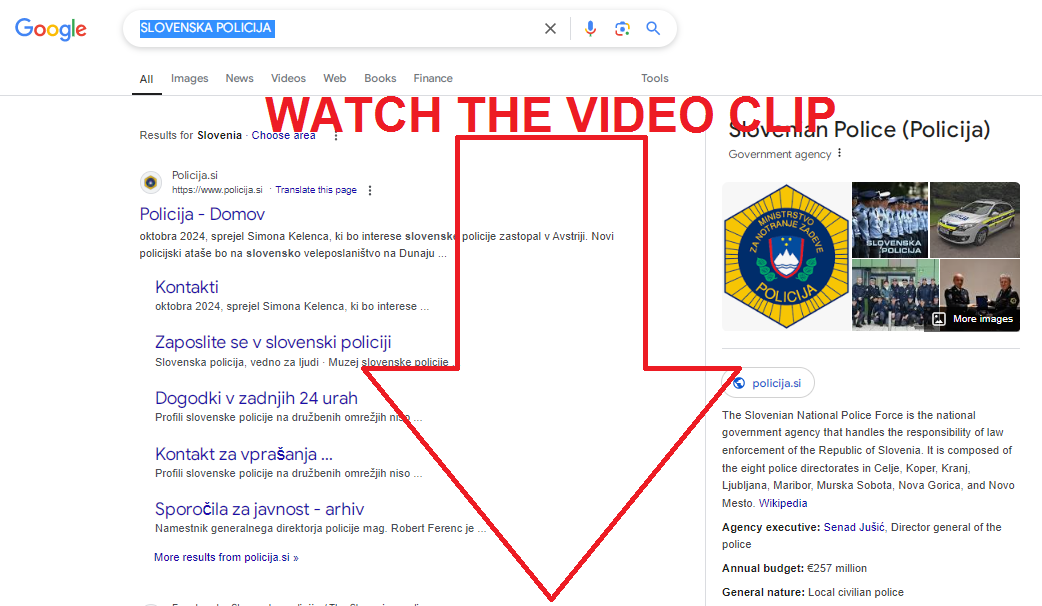Open options beside Choose area
This screenshot has height=606, width=1042.
336,136
